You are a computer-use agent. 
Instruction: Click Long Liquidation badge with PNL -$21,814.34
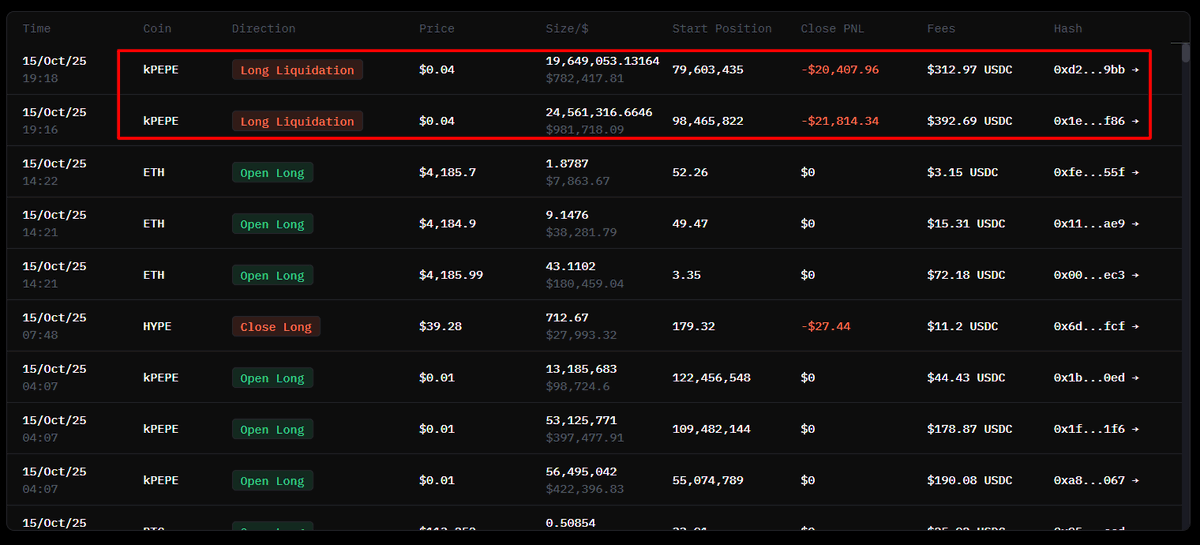point(297,121)
